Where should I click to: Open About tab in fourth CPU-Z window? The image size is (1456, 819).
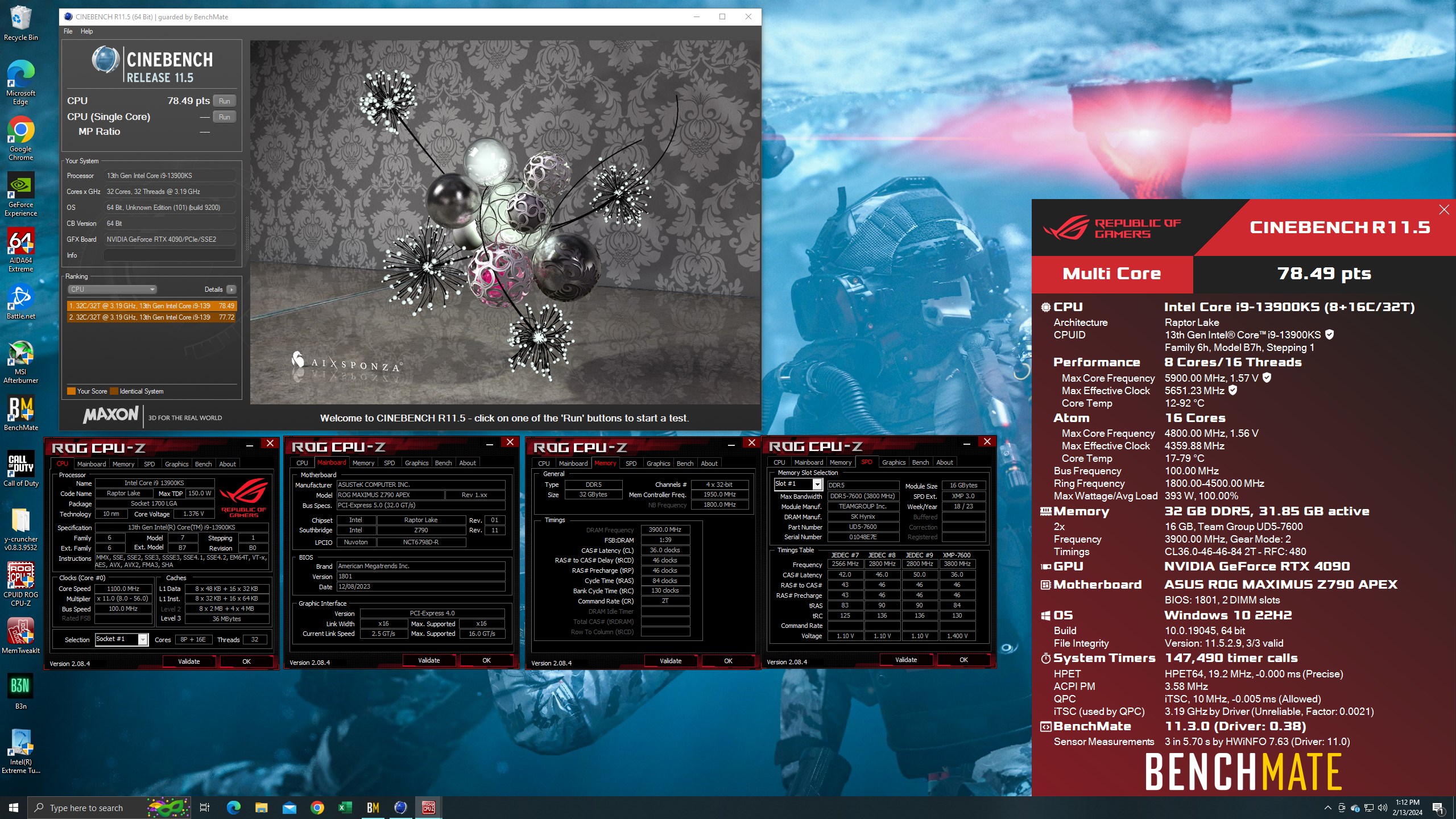tap(945, 462)
